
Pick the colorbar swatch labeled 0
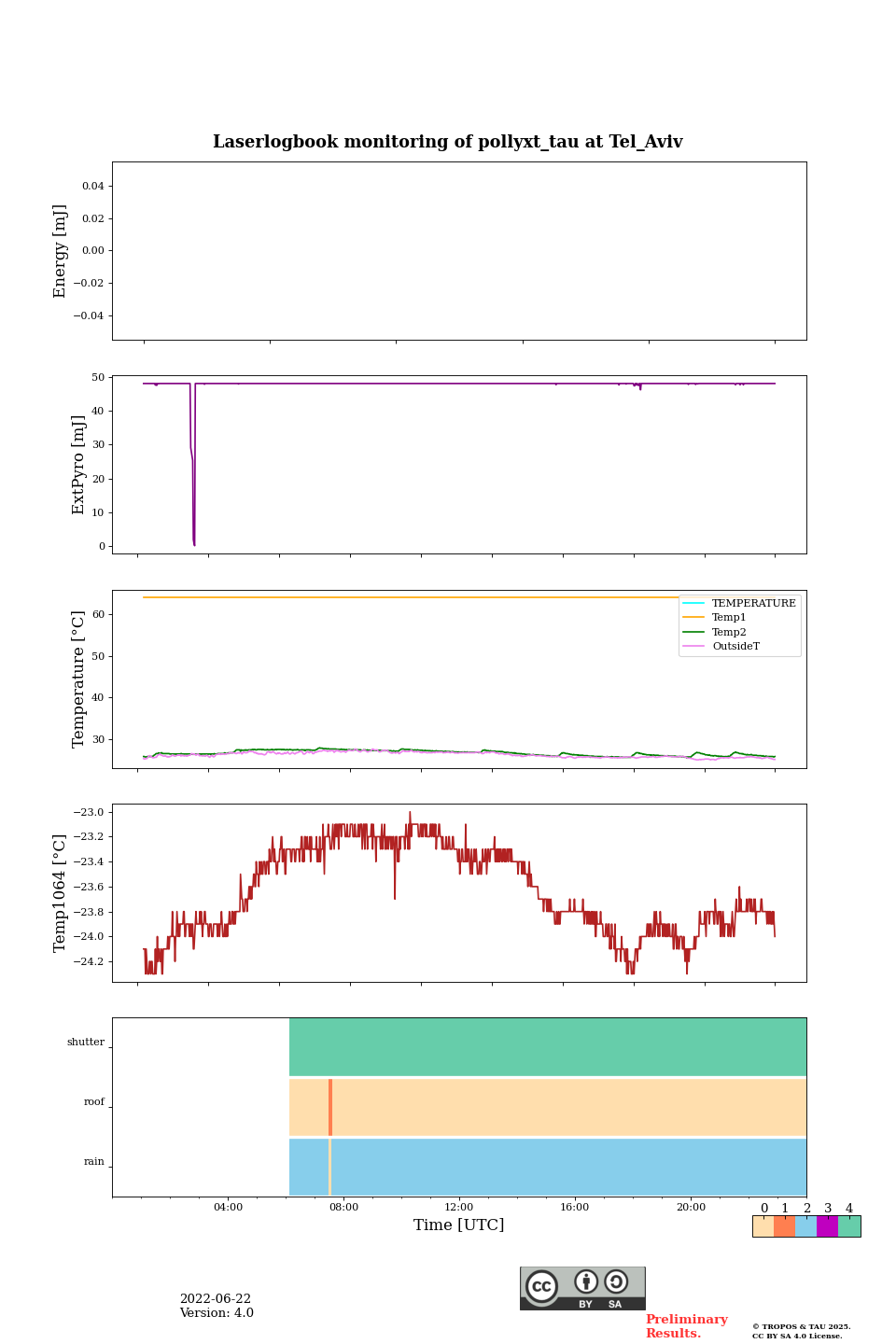click(763, 1226)
